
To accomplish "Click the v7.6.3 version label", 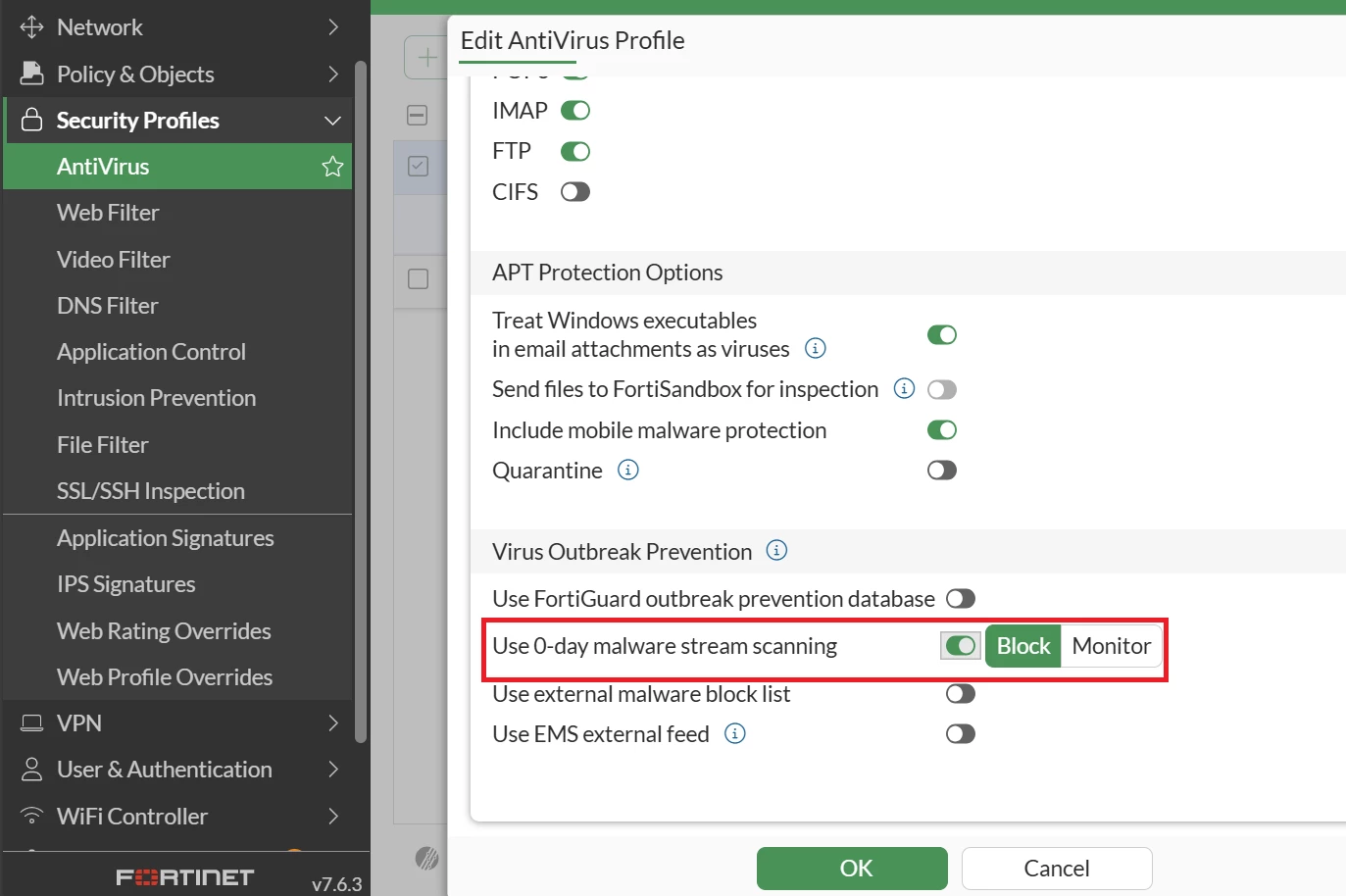I will click(337, 884).
